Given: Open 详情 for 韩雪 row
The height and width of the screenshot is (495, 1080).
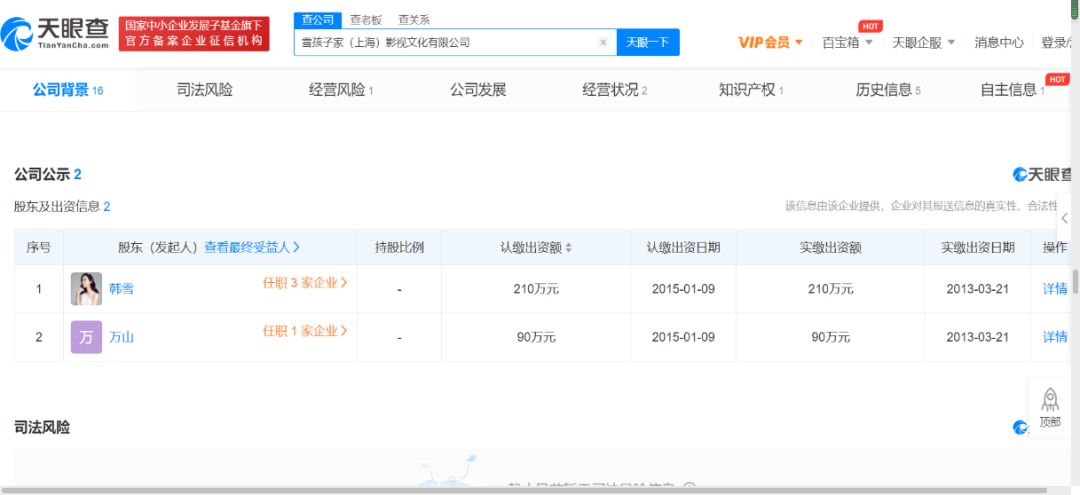Looking at the screenshot, I should (1055, 289).
